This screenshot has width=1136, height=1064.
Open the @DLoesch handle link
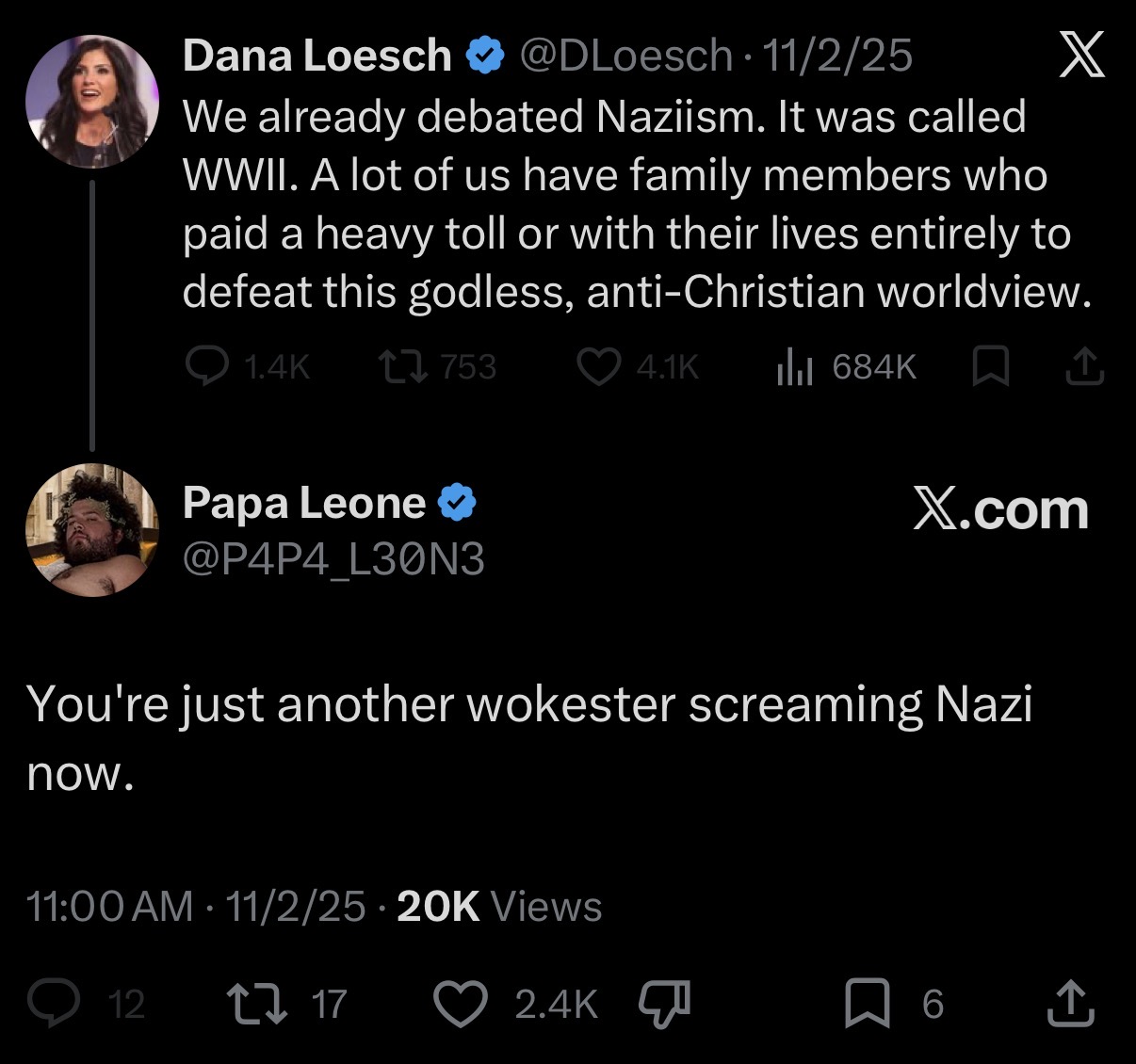click(625, 56)
